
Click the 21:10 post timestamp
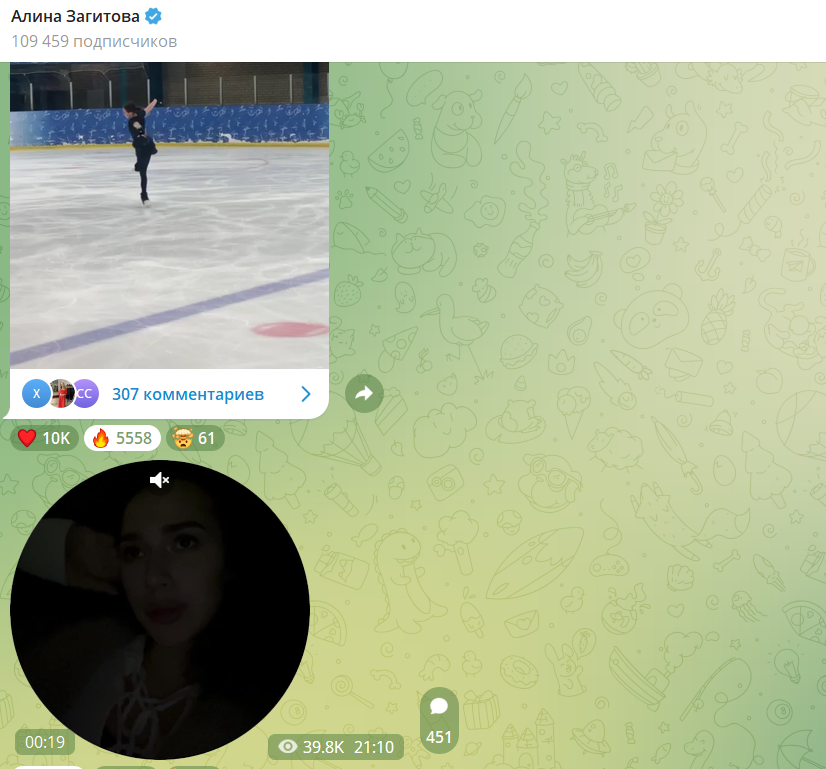(373, 747)
